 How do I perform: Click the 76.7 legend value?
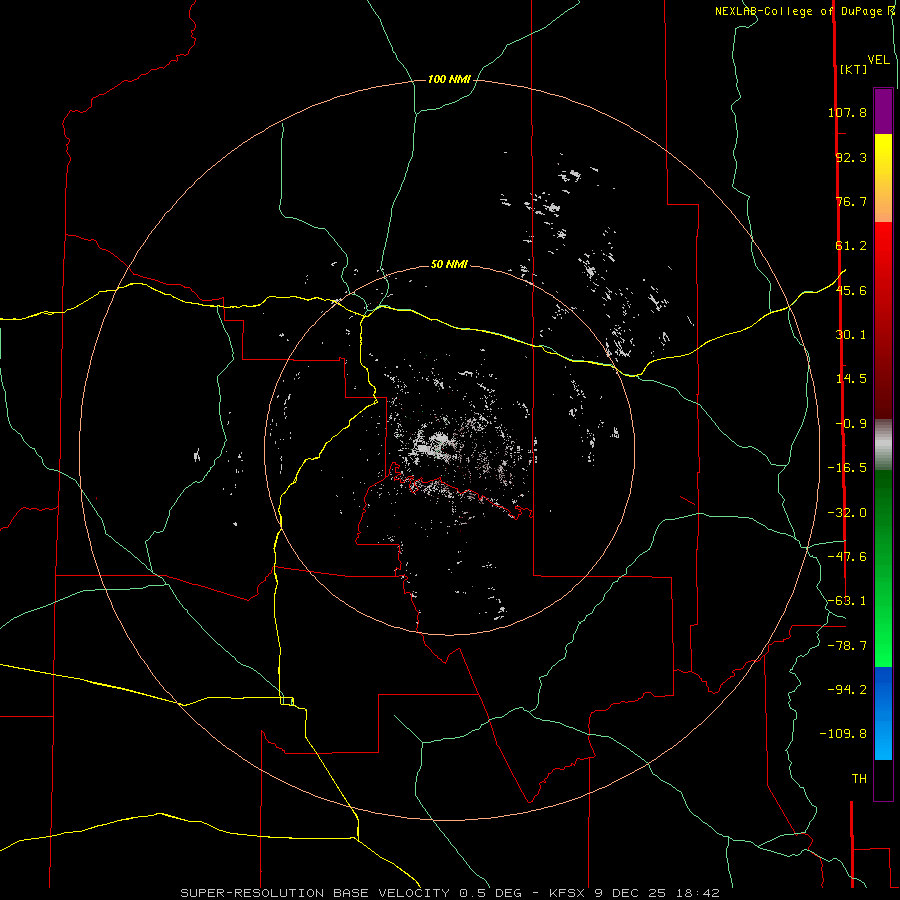pyautogui.click(x=851, y=201)
